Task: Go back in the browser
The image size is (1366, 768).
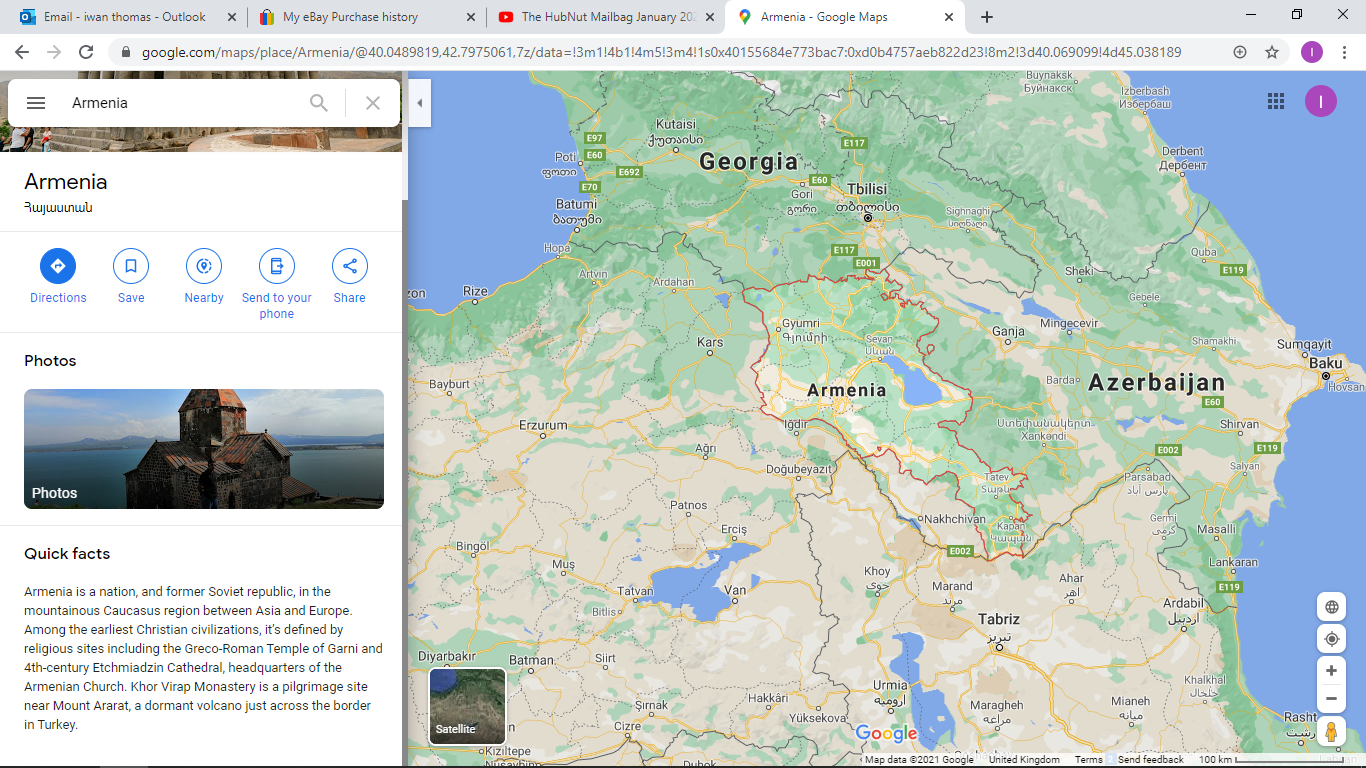Action: point(22,52)
